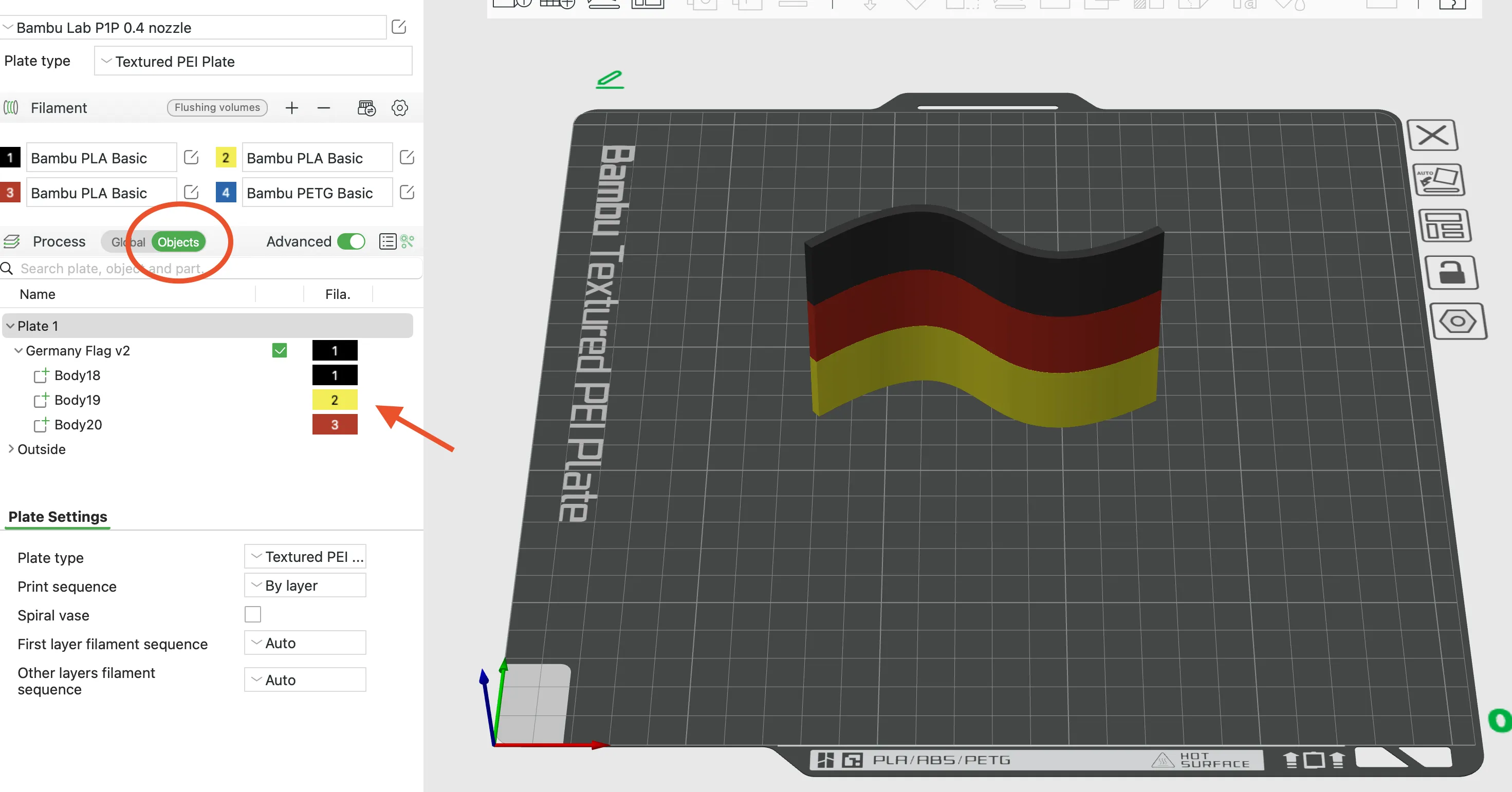The height and width of the screenshot is (792, 1512).
Task: Change Germany Flag v2 filament assignment
Action: click(335, 351)
